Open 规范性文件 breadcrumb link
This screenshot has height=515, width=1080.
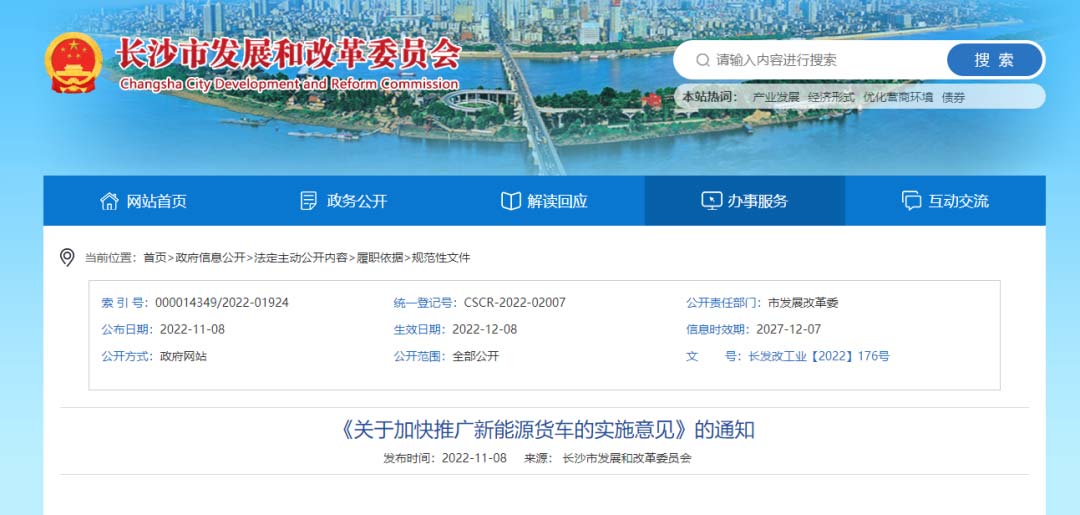click(x=441, y=258)
